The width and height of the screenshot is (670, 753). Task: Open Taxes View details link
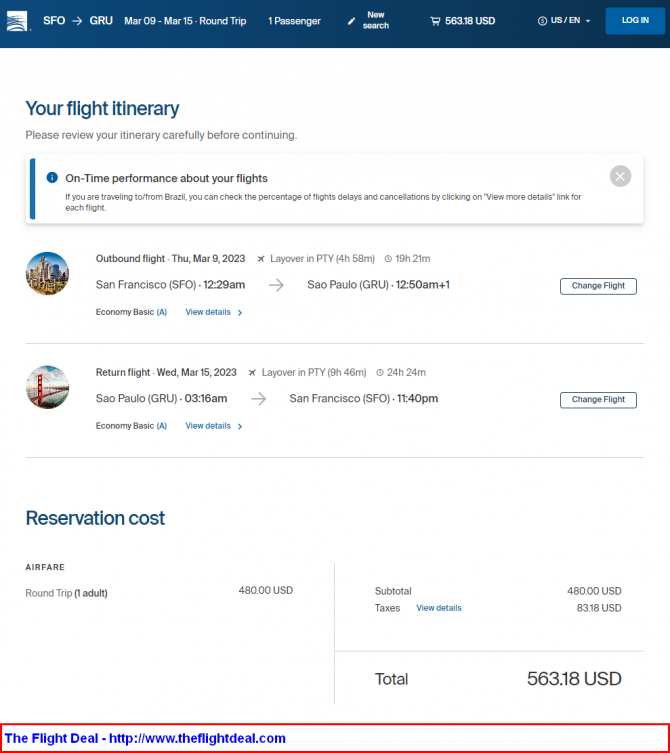tap(439, 608)
